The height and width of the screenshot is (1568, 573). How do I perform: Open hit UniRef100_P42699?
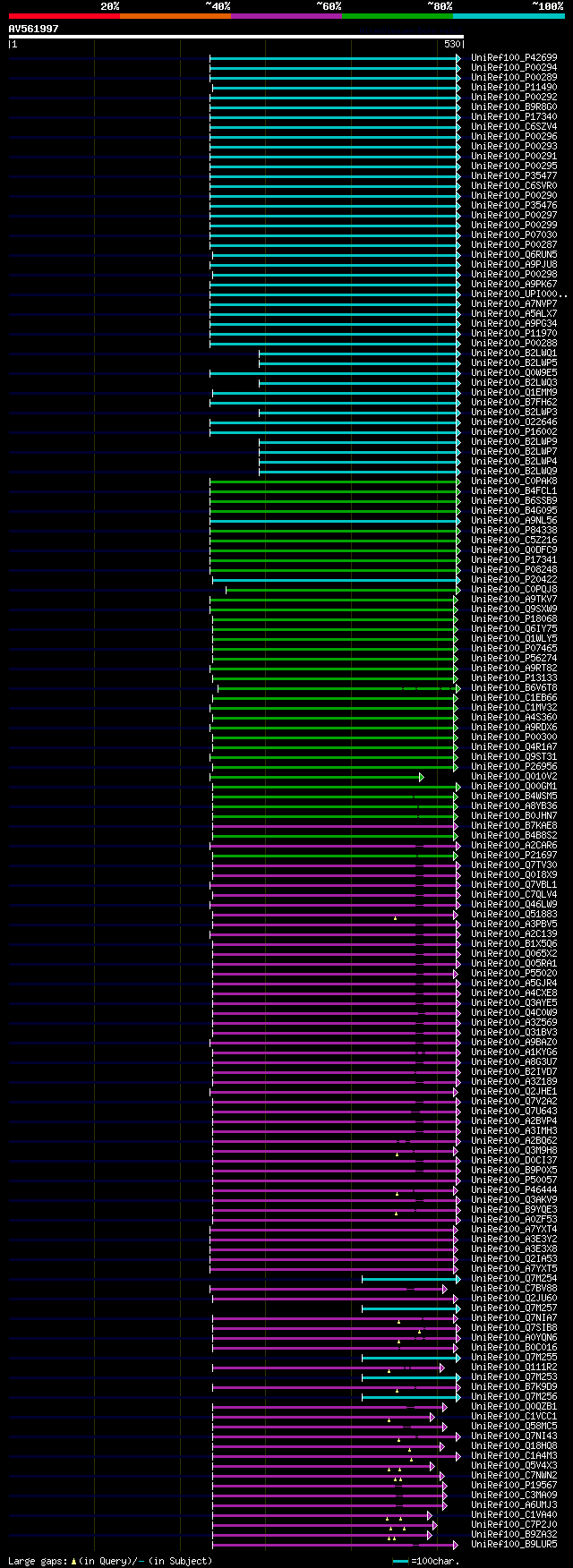514,58
